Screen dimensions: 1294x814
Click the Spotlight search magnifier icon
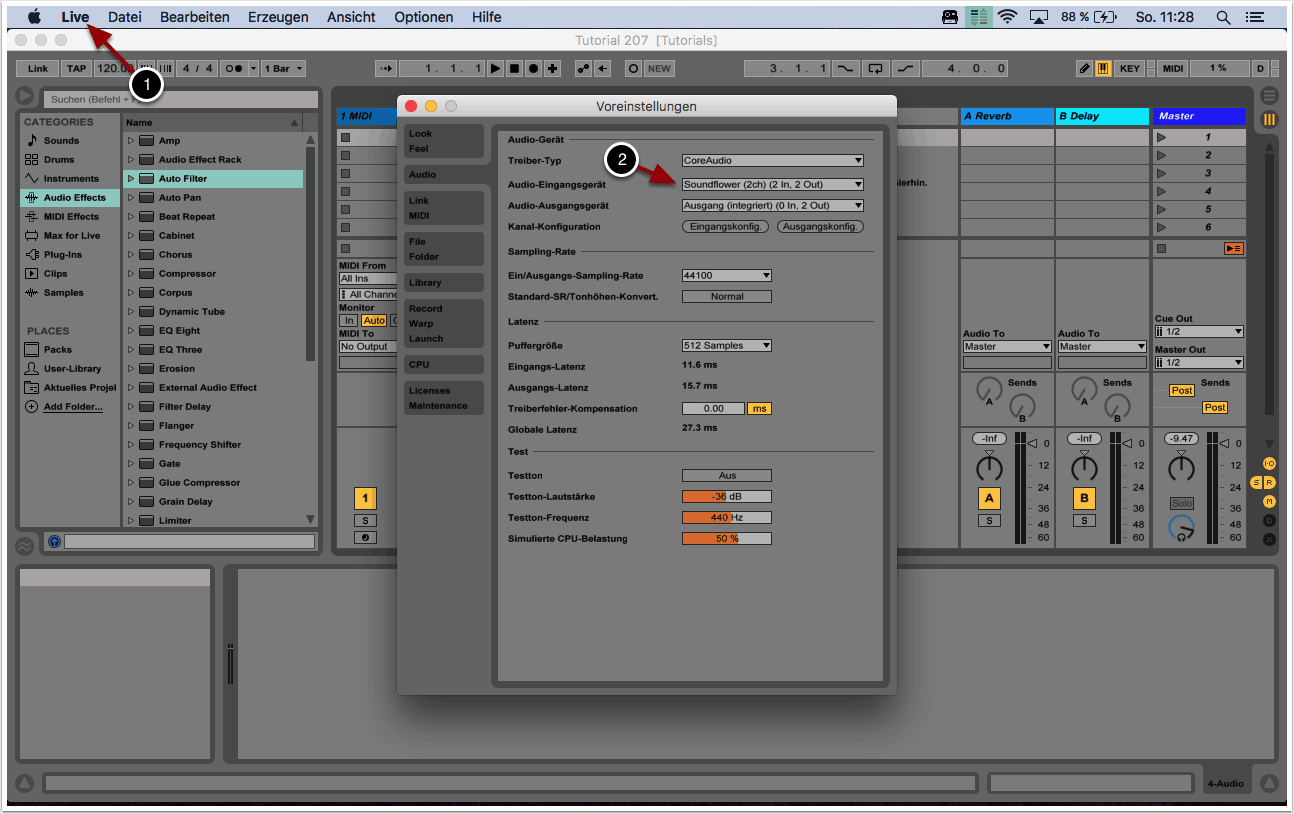(1223, 17)
